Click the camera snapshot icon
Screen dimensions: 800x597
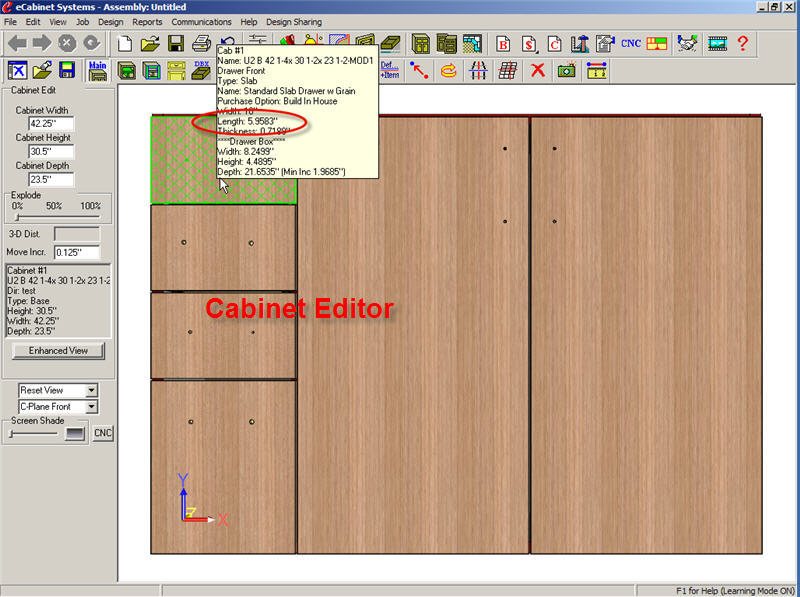566,70
